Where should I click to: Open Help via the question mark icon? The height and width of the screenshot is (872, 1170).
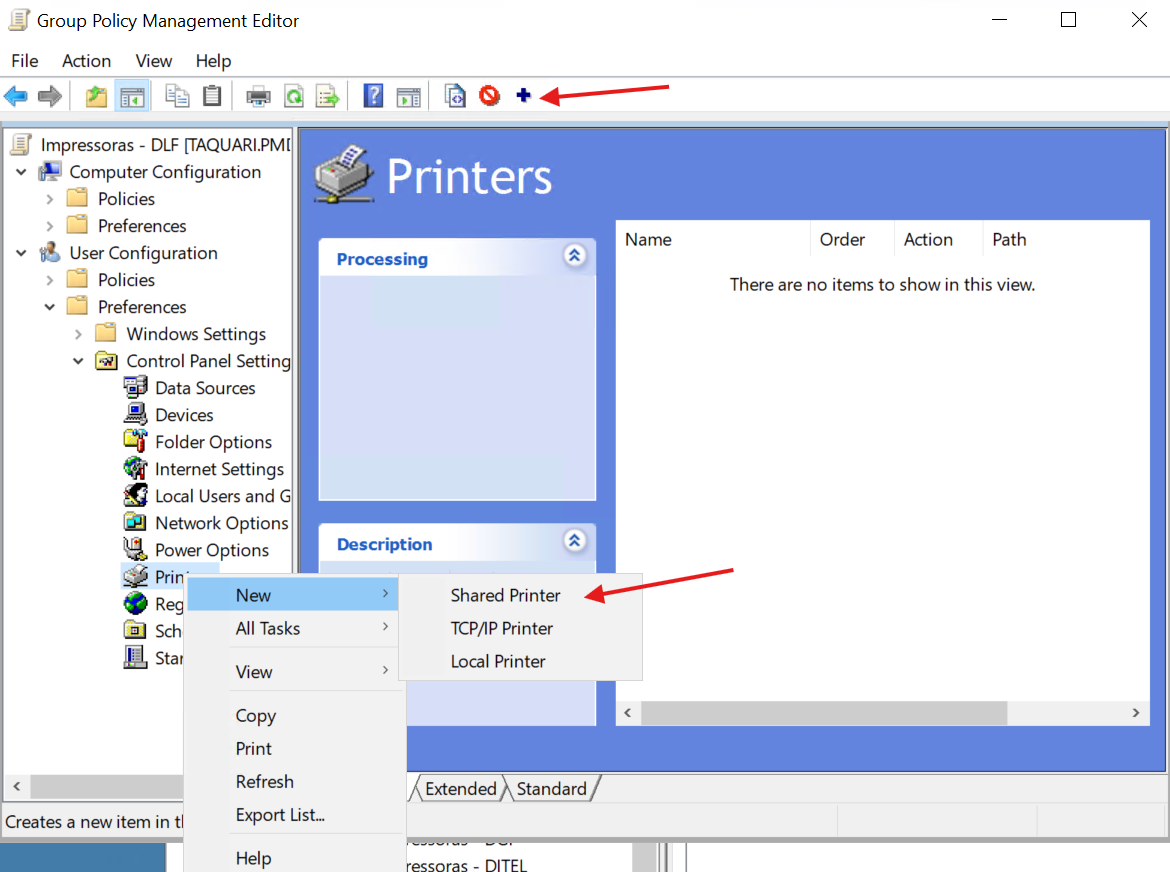pos(373,96)
